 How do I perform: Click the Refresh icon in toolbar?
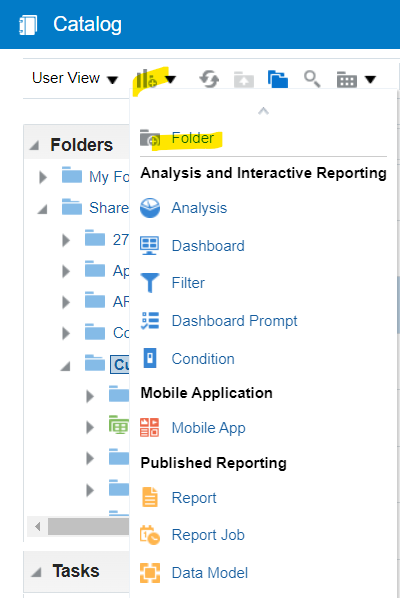[x=209, y=79]
